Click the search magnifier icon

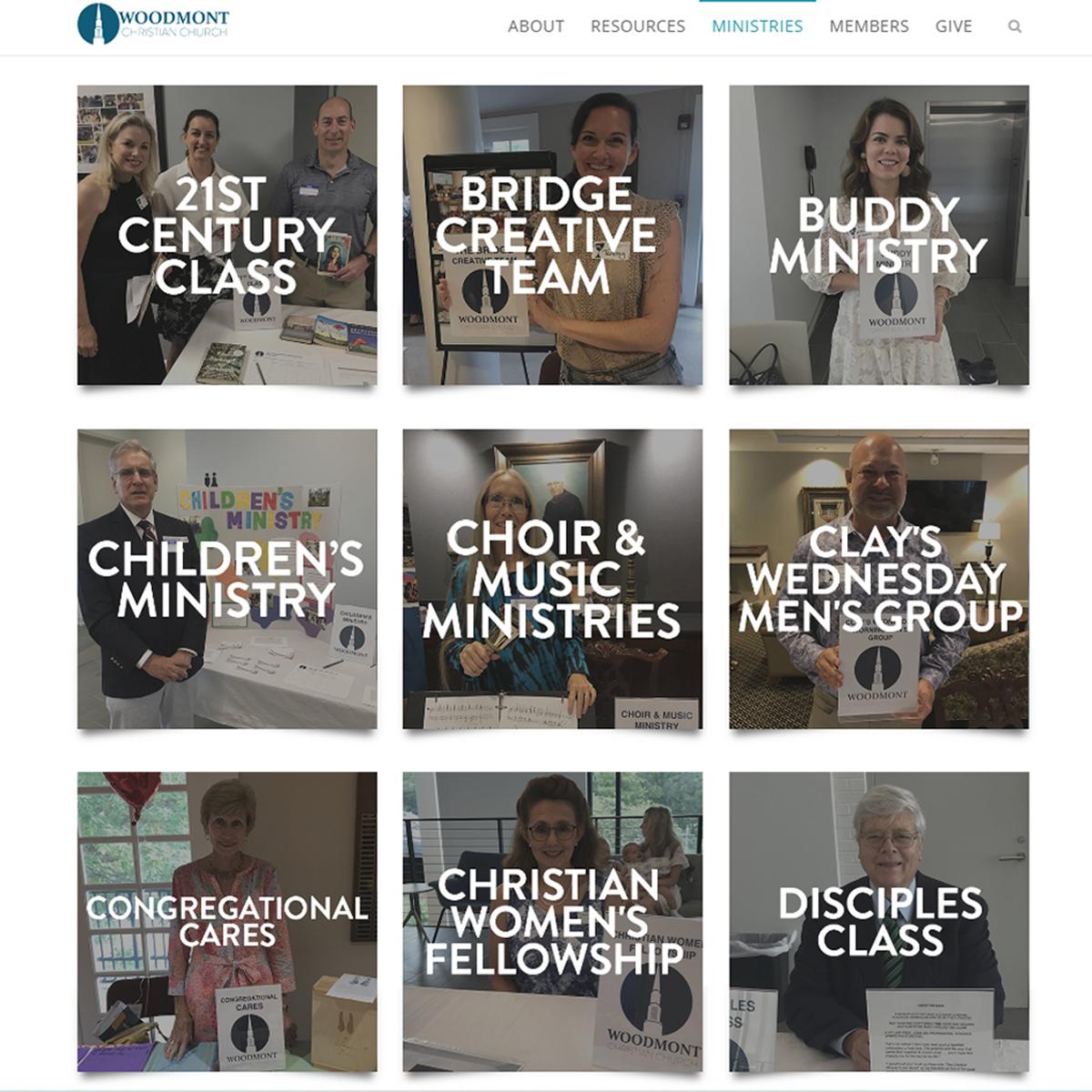pyautogui.click(x=1015, y=26)
